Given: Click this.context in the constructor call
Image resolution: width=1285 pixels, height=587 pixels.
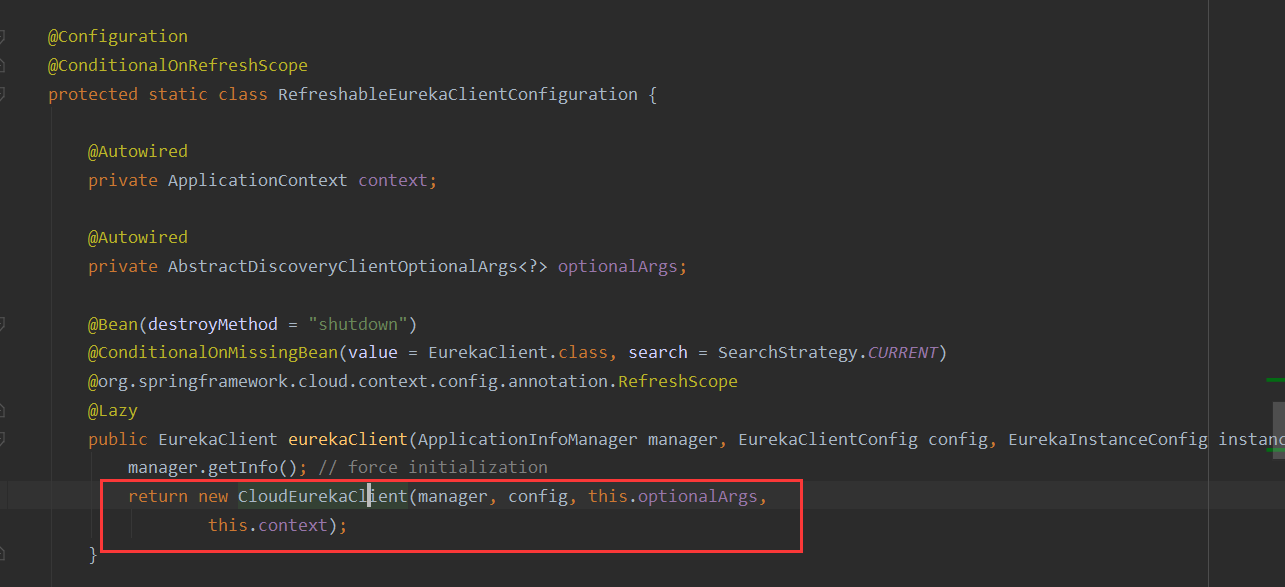Looking at the screenshot, I should pos(268,525).
